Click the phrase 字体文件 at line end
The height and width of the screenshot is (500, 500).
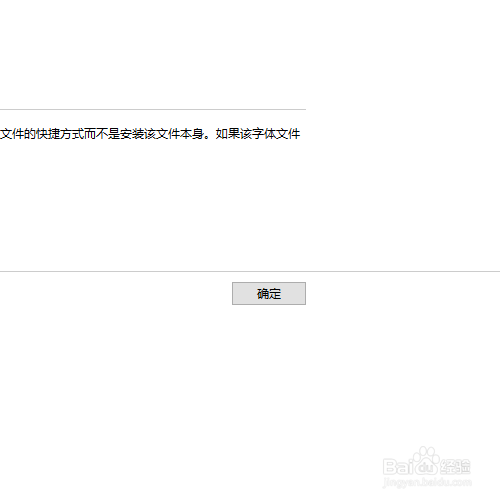click(276, 134)
